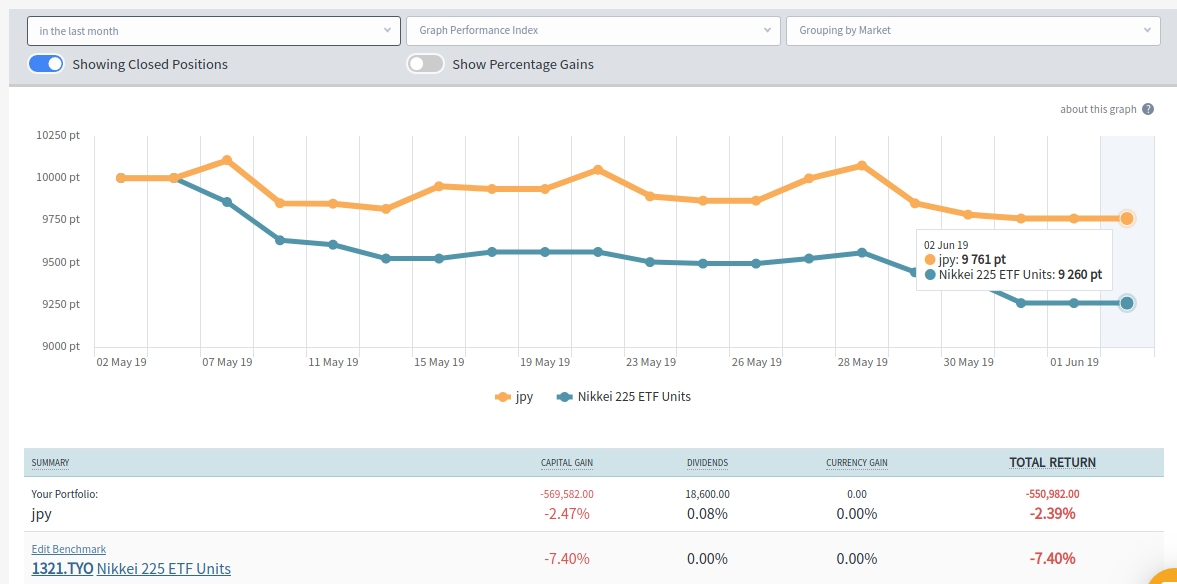Click the 'about this graph' text link
1177x584 pixels.
(x=1098, y=109)
